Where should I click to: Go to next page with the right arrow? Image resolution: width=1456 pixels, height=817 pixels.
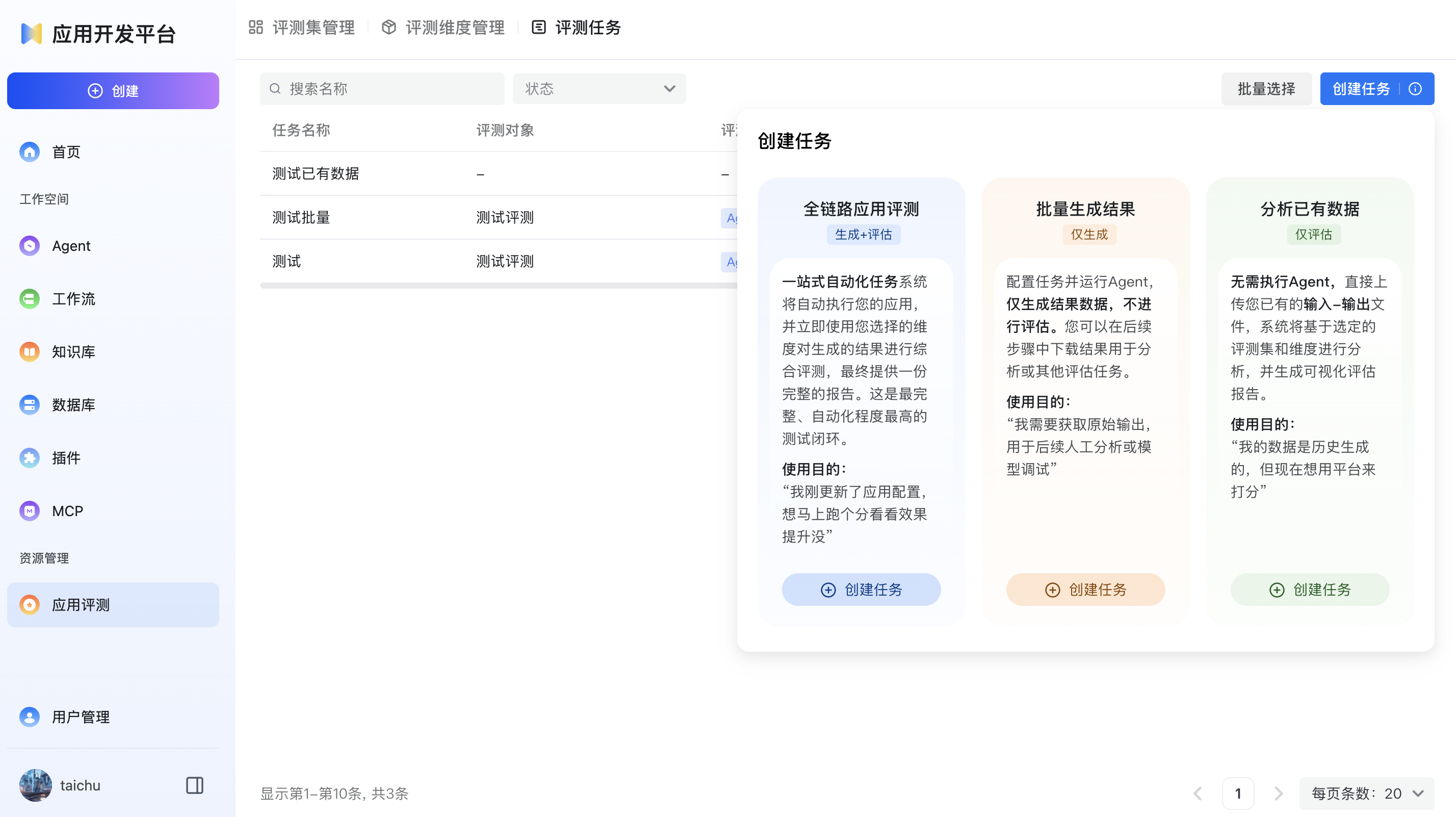(1278, 793)
